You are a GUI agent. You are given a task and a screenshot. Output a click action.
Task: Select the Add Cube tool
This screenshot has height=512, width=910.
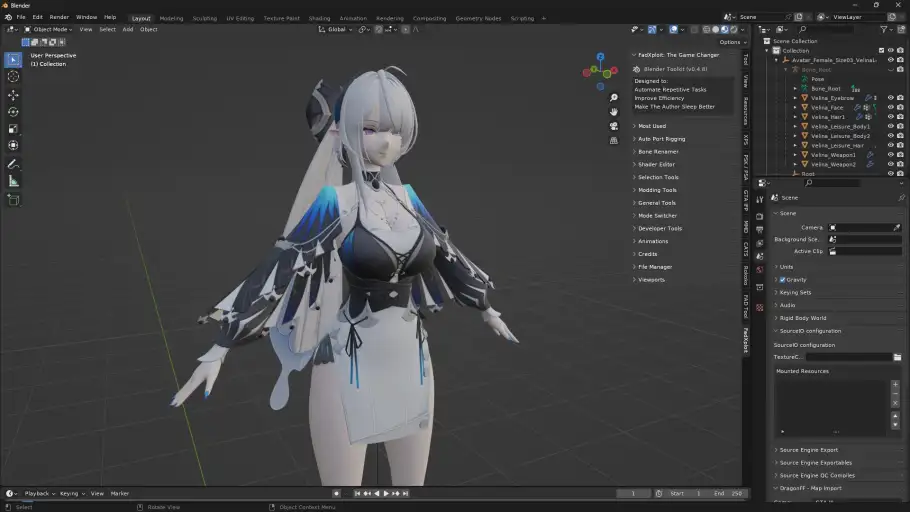(x=13, y=200)
